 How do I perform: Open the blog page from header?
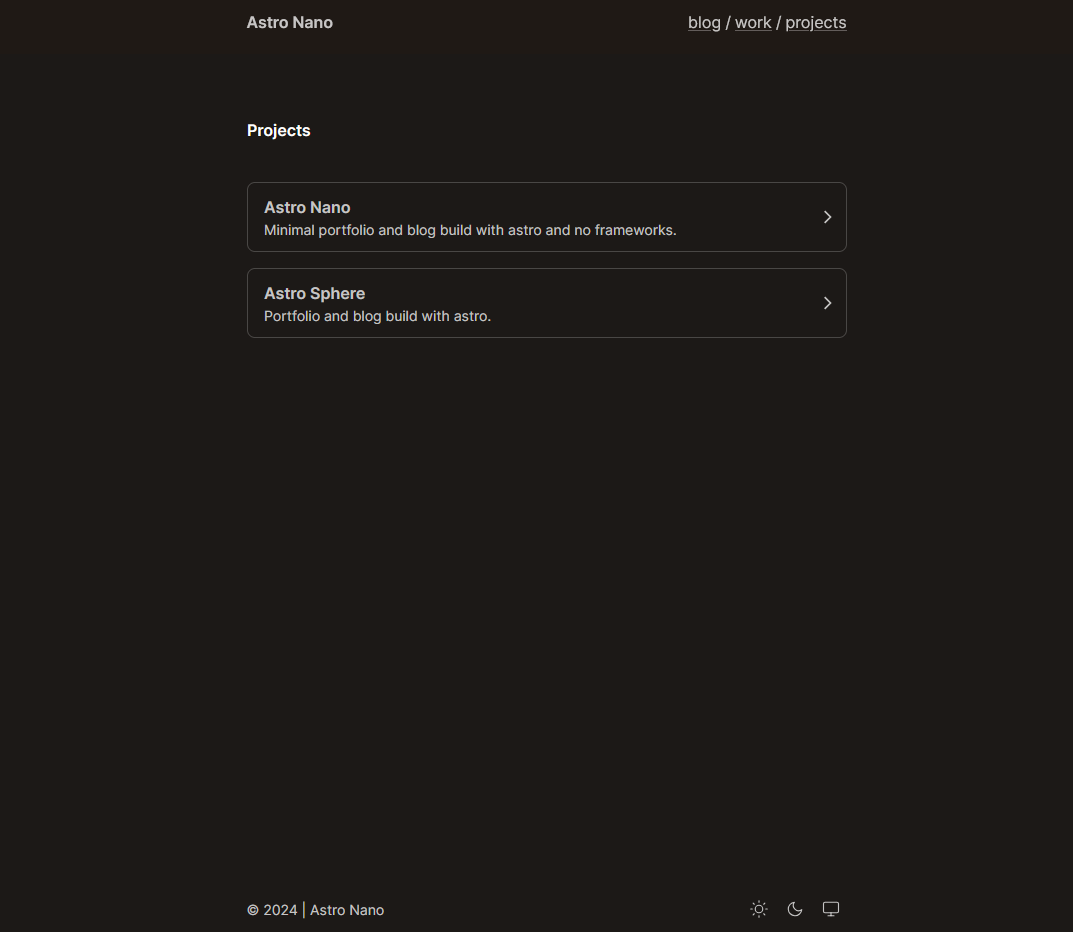click(x=704, y=23)
